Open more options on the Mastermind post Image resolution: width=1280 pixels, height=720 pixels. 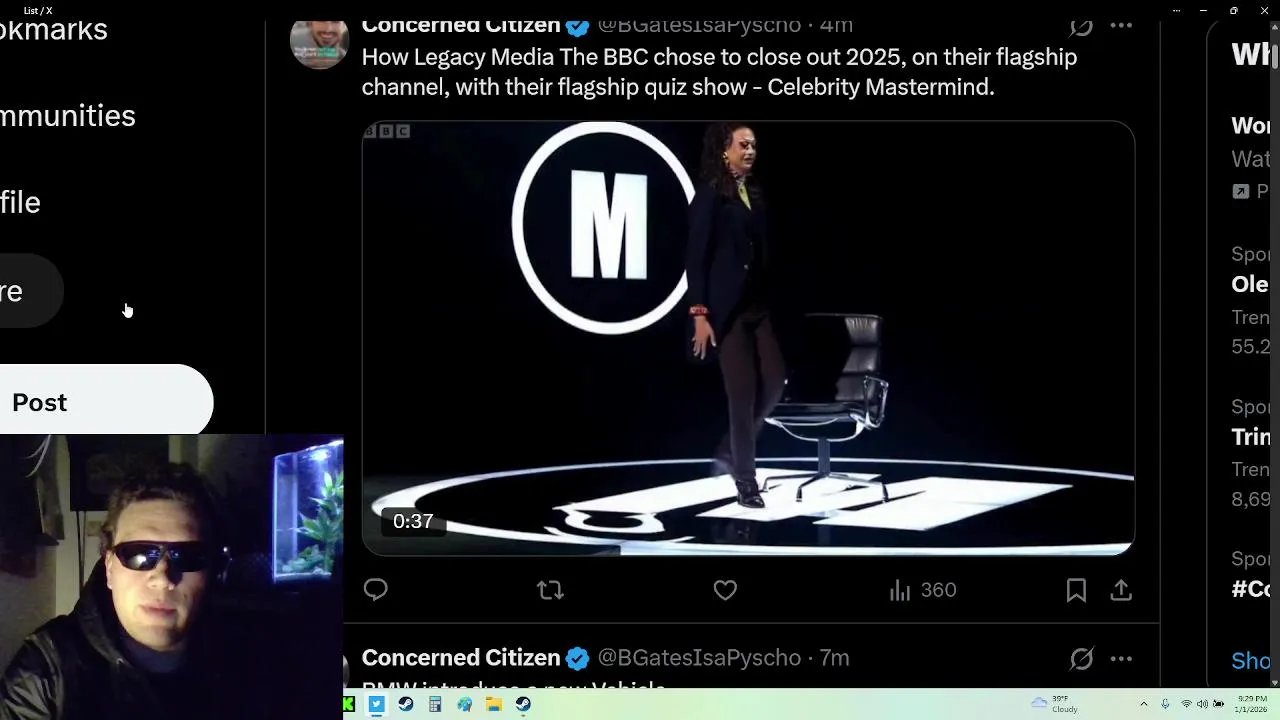tap(1121, 26)
